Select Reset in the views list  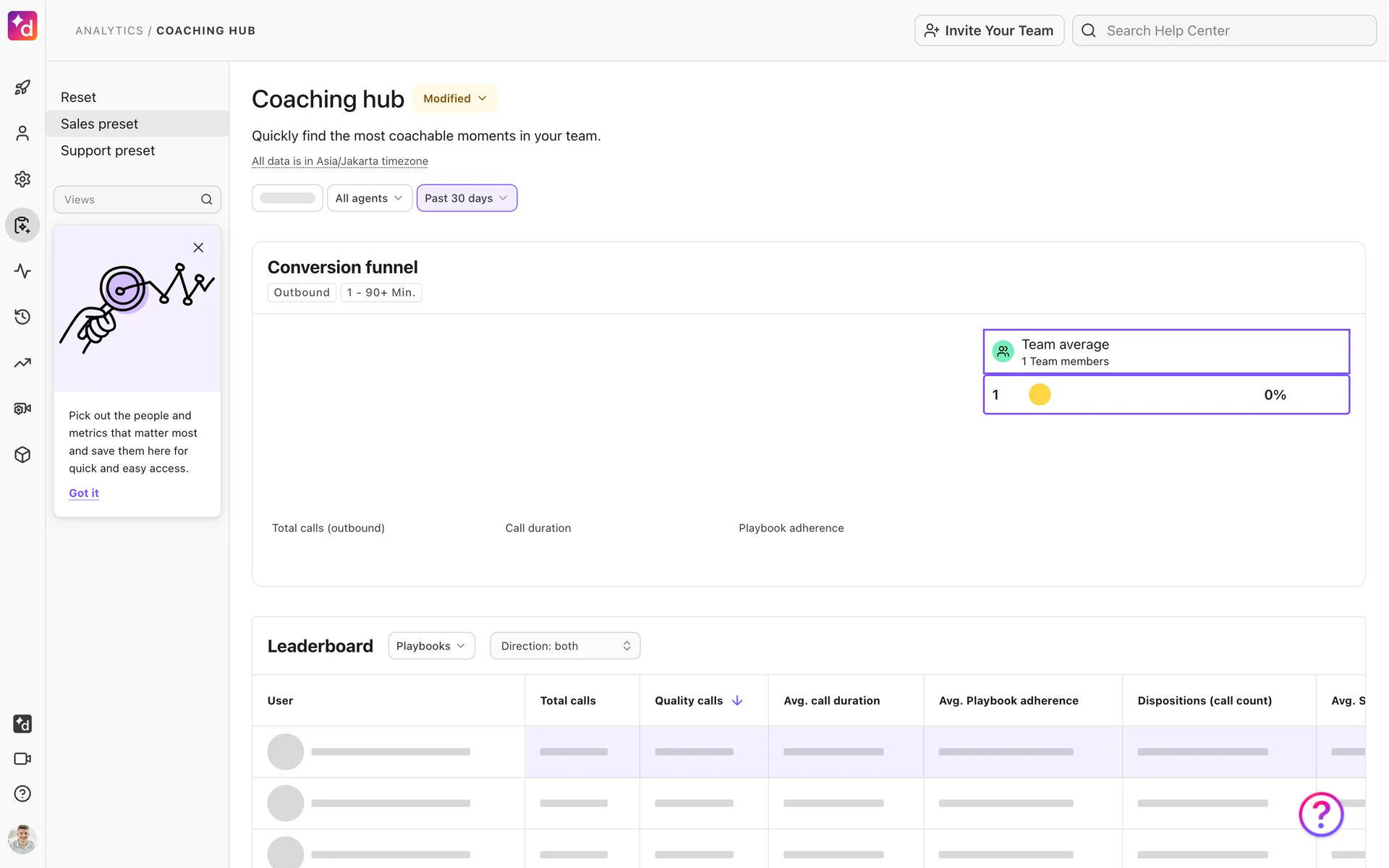[78, 97]
